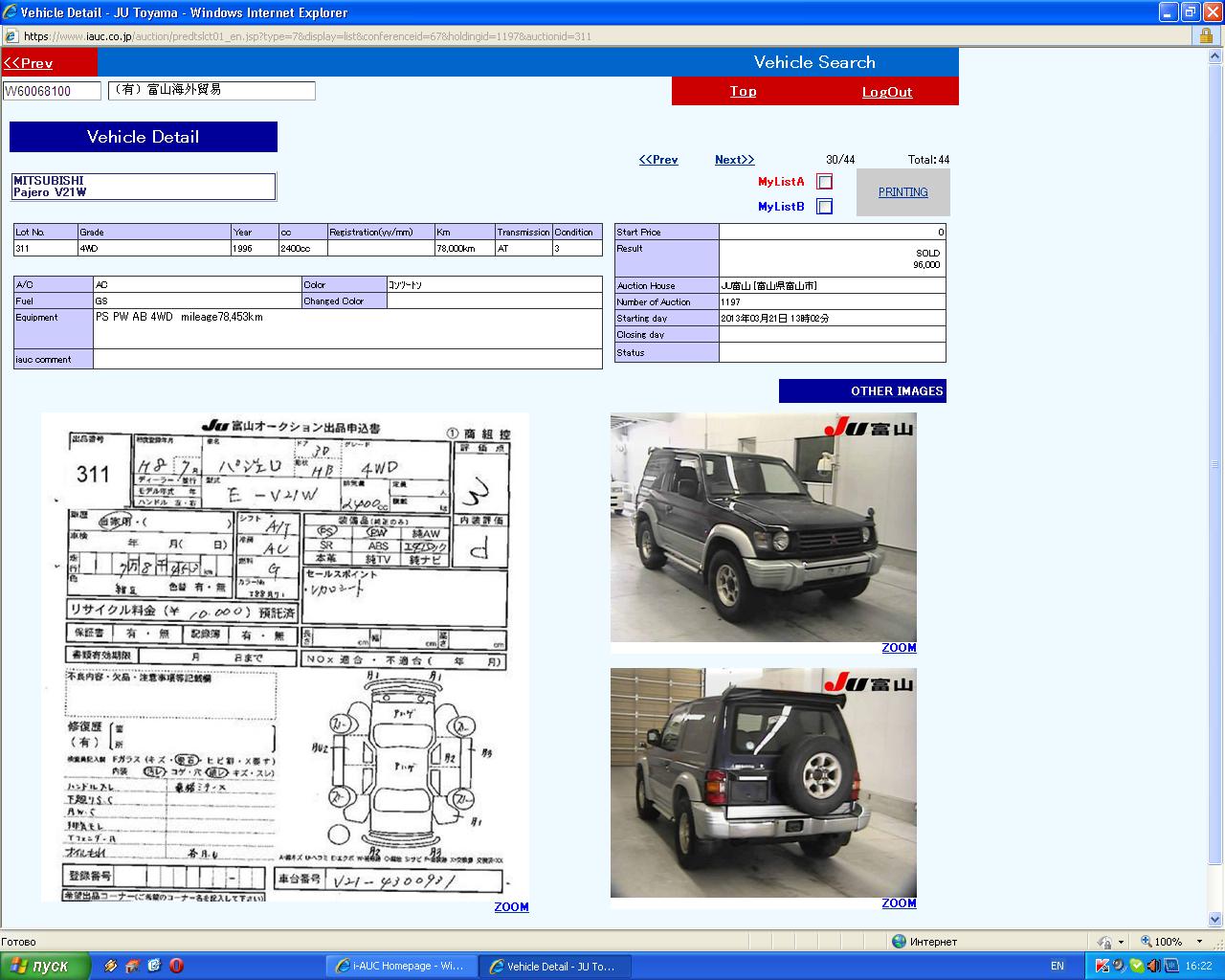The width and height of the screenshot is (1225, 980).
Task: Click the PRINTING button
Action: [x=903, y=192]
